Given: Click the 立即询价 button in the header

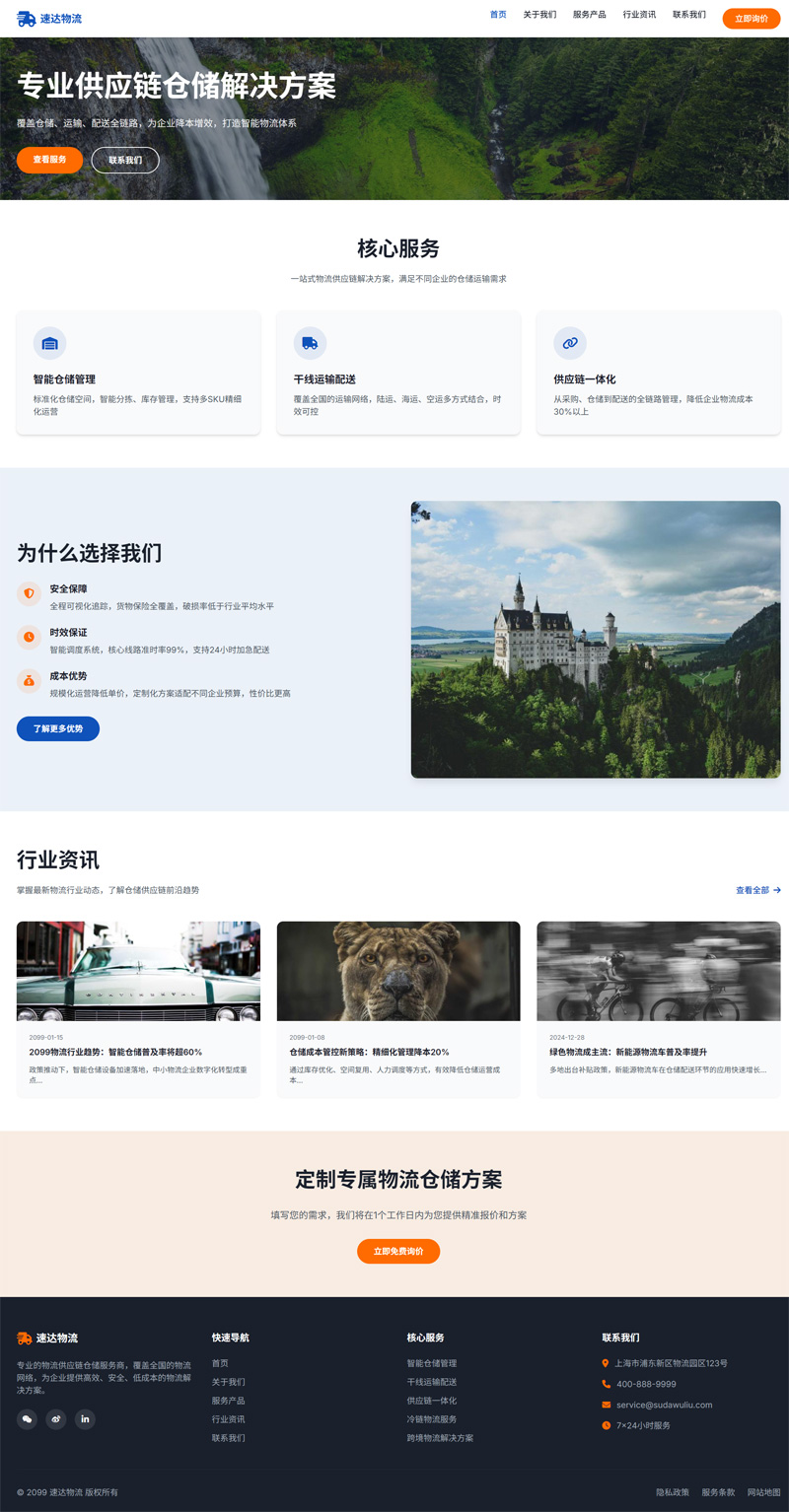Looking at the screenshot, I should pos(751,18).
